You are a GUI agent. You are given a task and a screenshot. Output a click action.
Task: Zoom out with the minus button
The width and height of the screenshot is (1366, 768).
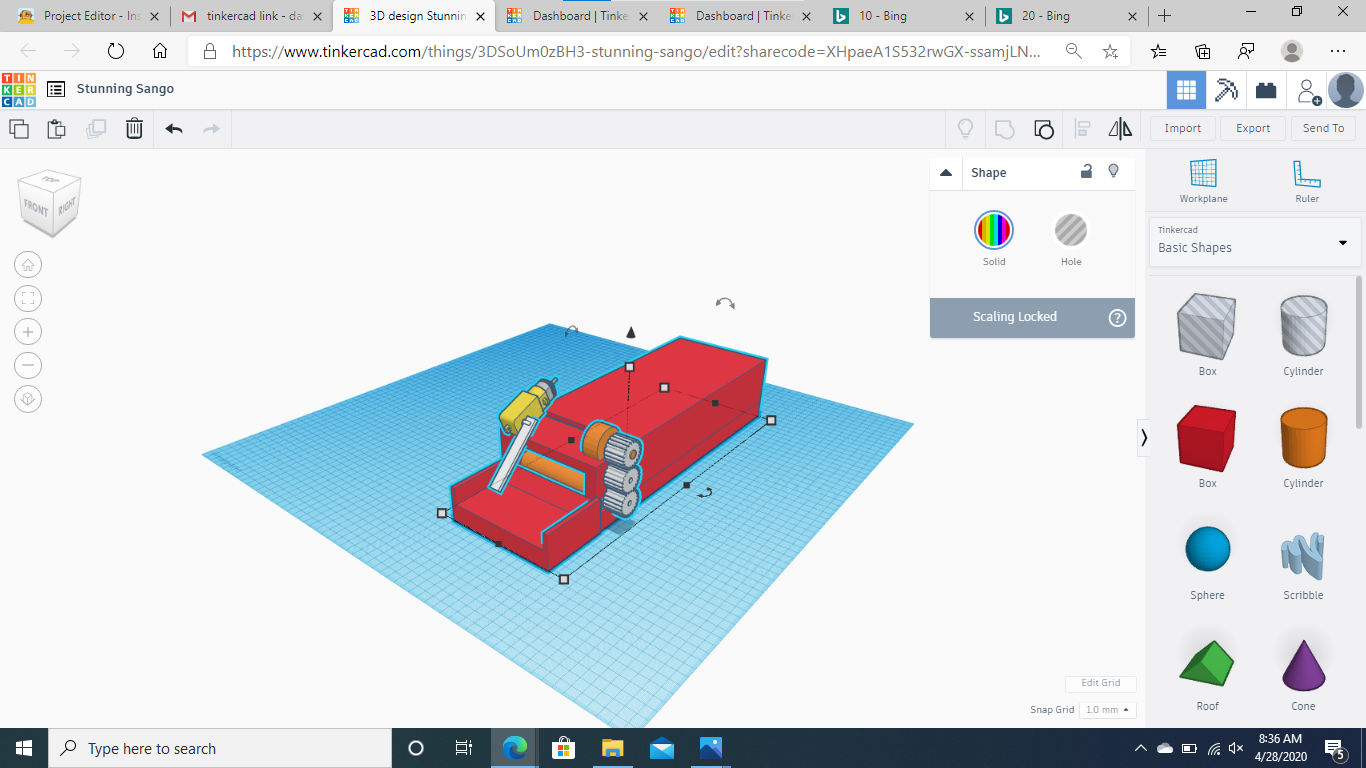tap(28, 365)
